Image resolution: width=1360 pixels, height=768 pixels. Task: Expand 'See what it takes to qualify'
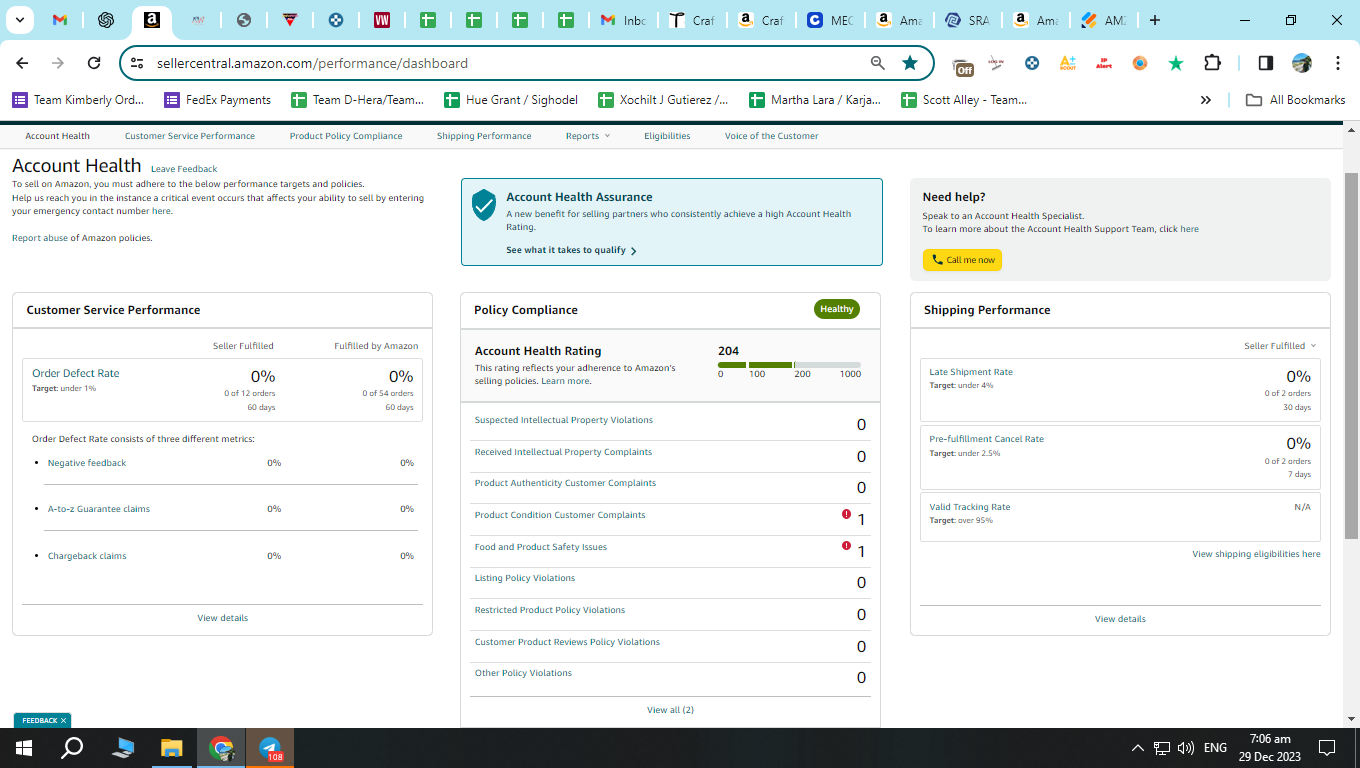coord(571,250)
